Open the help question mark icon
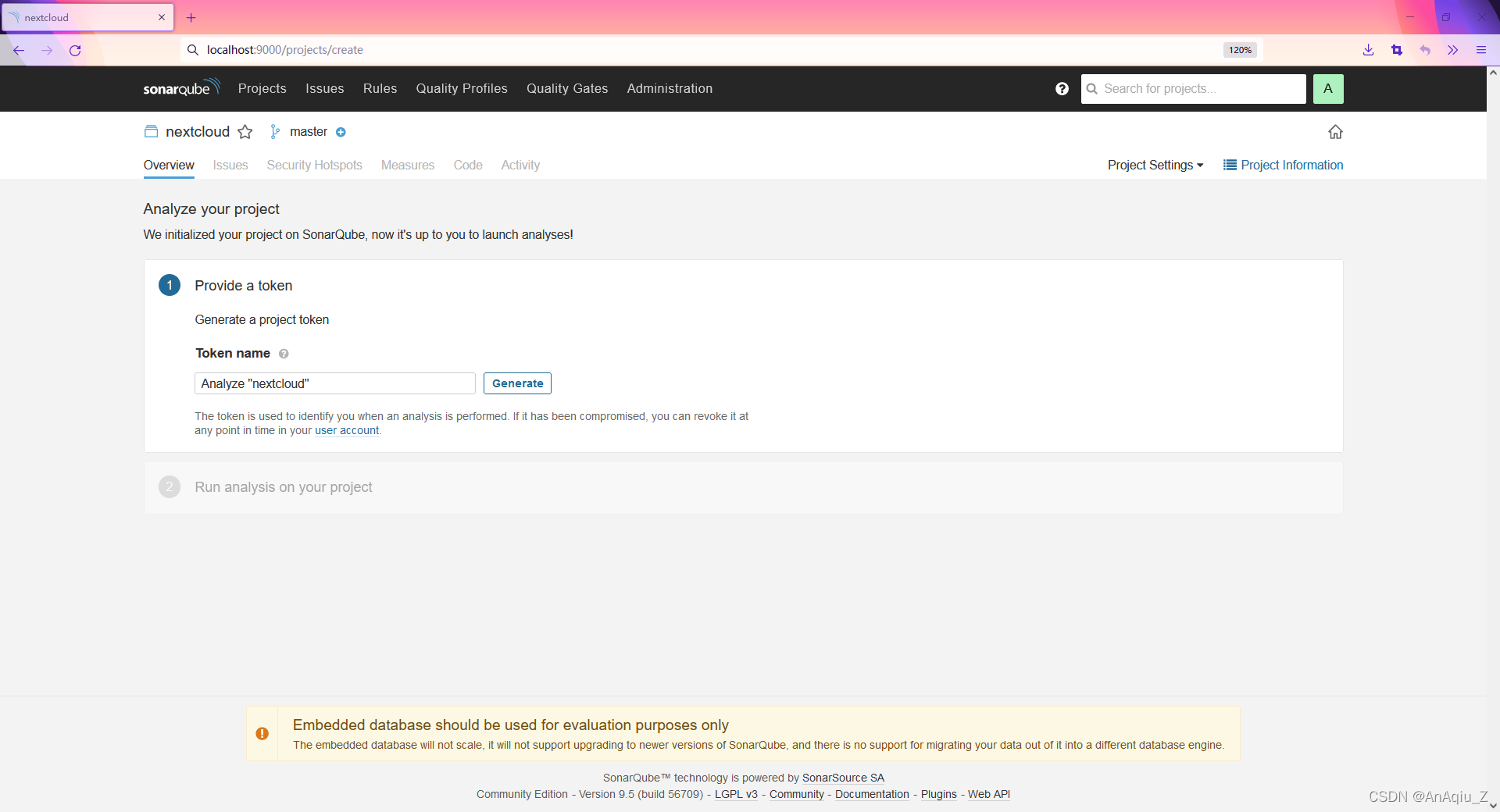 [x=1062, y=89]
